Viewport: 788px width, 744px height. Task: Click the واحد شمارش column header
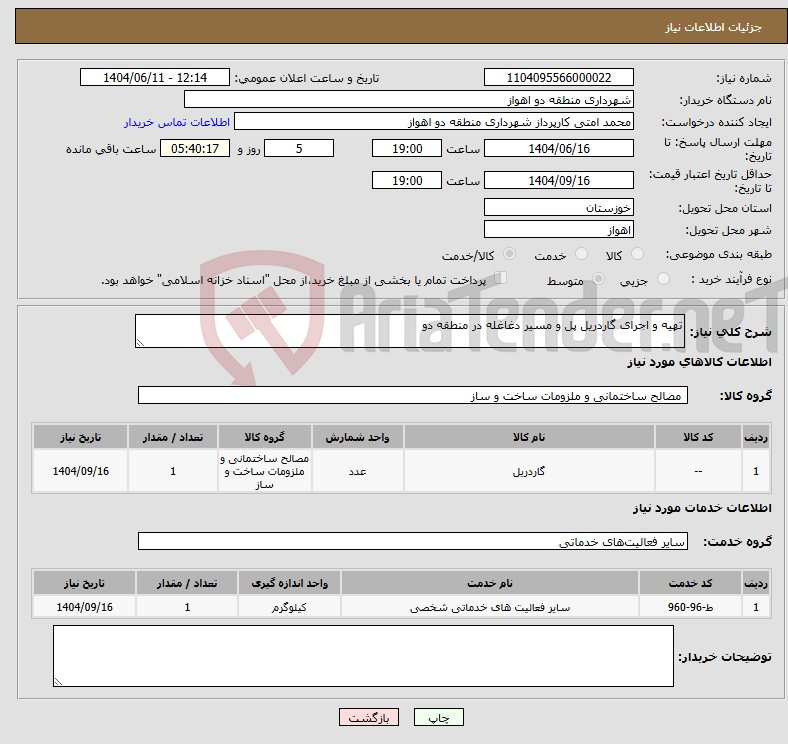(x=357, y=437)
